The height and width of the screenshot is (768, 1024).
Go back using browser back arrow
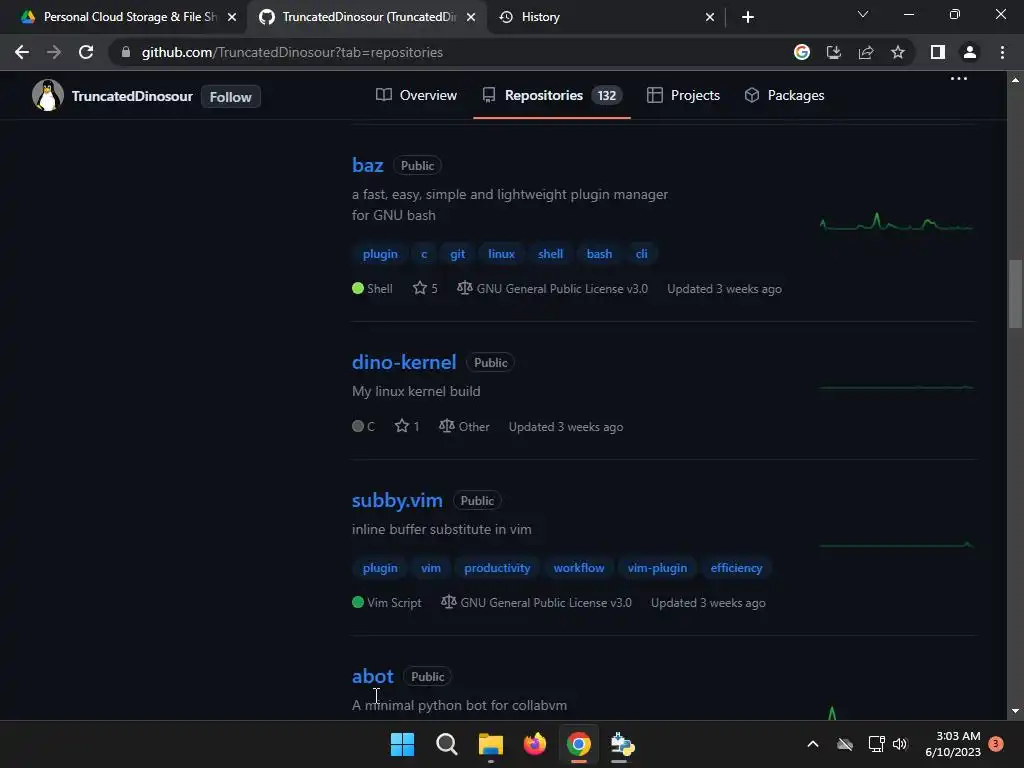click(22, 52)
